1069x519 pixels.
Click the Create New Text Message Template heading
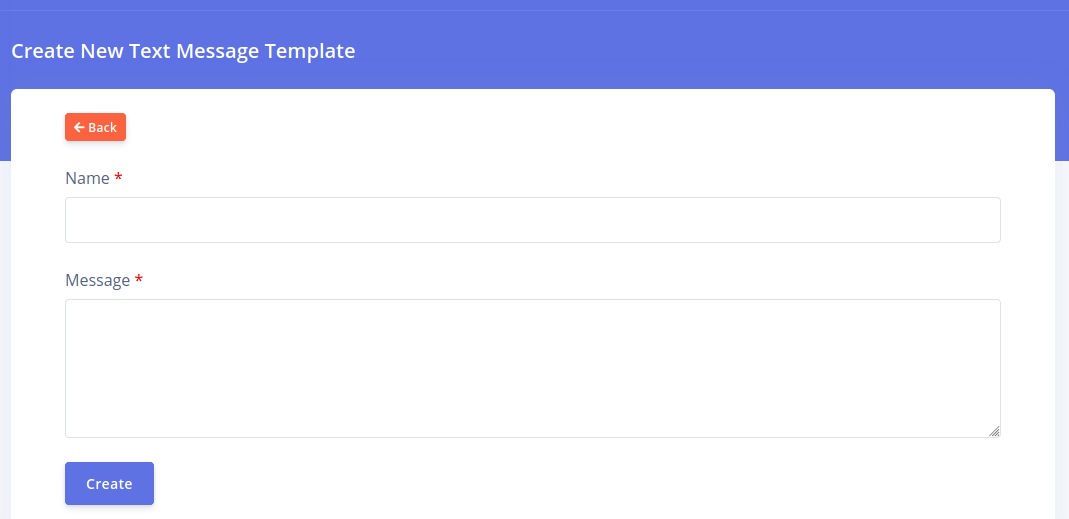pyautogui.click(x=183, y=51)
